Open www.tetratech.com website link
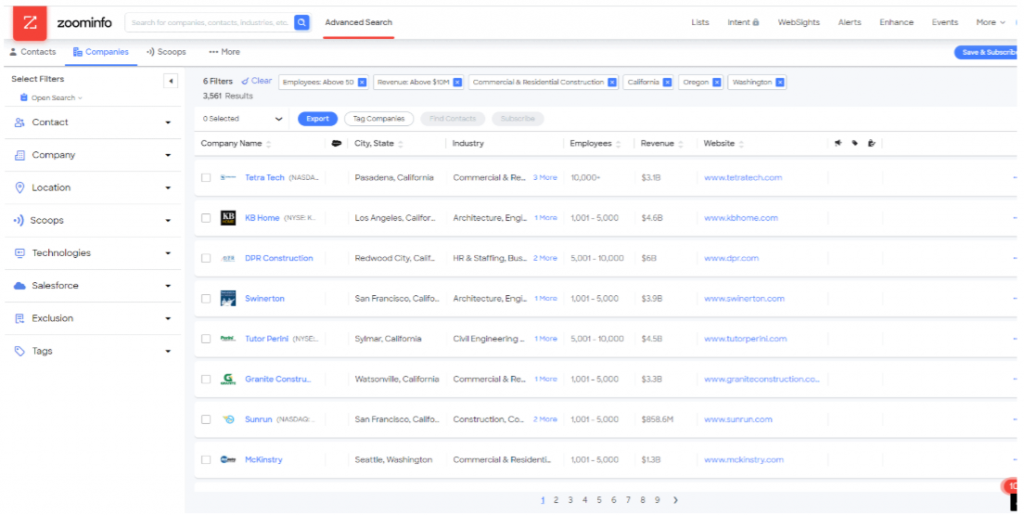Viewport: 1024px width, 515px height. coord(743,178)
